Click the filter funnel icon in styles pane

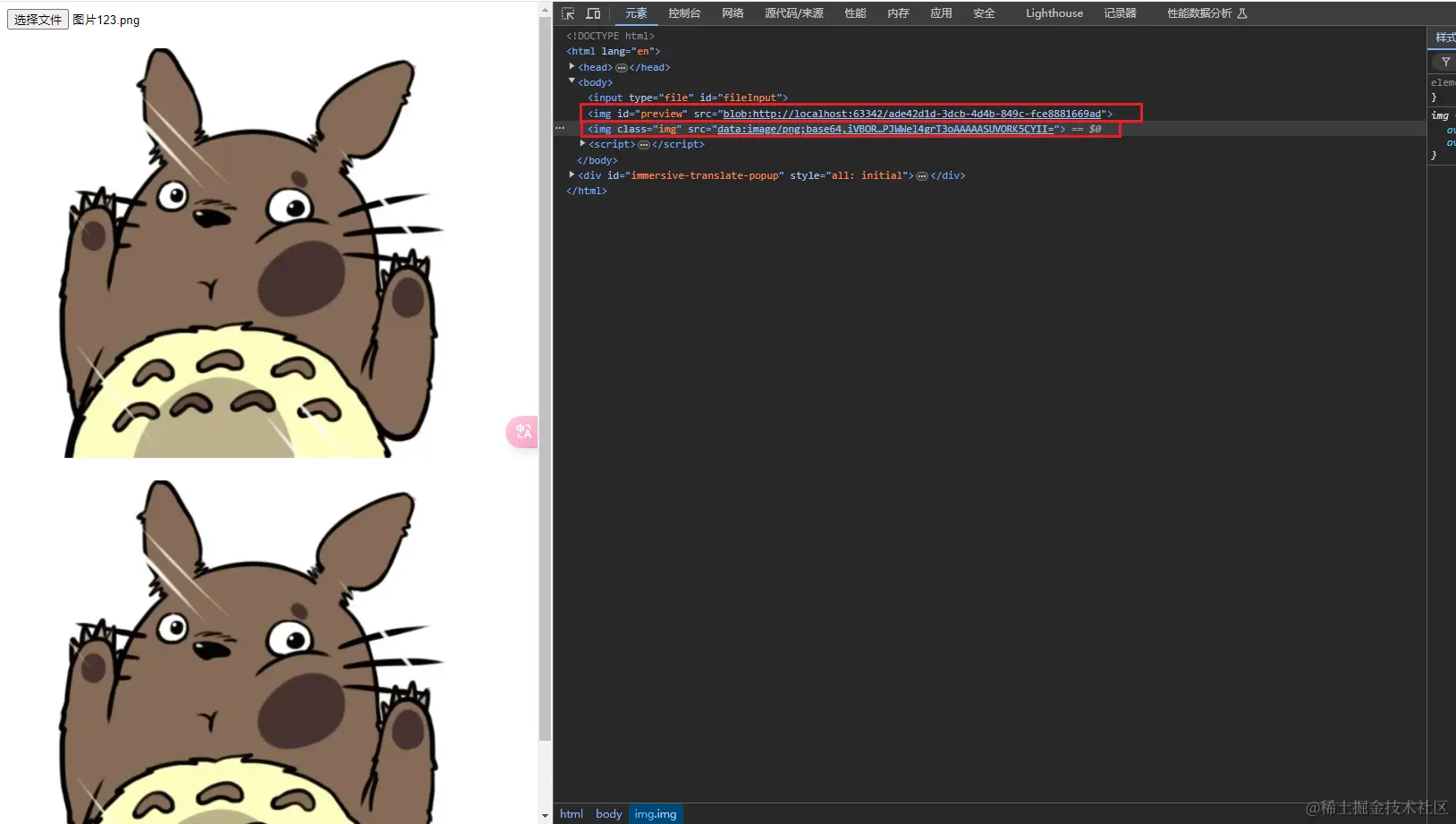pyautogui.click(x=1445, y=62)
